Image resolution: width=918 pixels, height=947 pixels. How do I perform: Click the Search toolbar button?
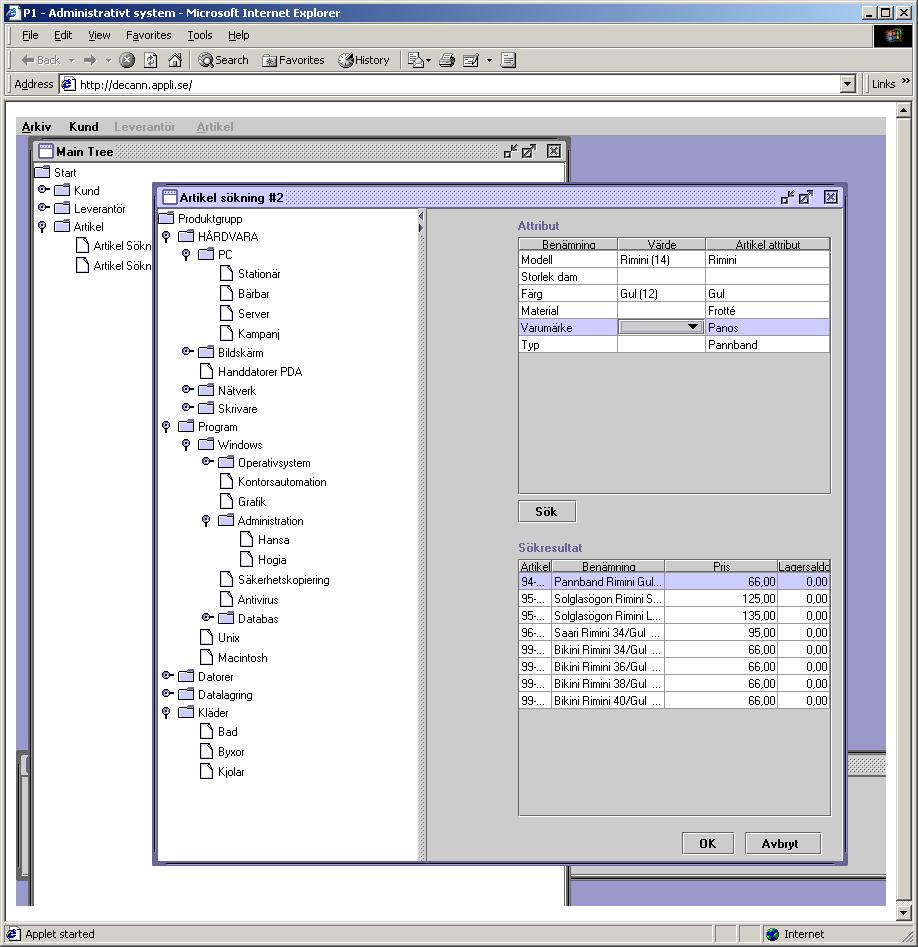(x=223, y=60)
